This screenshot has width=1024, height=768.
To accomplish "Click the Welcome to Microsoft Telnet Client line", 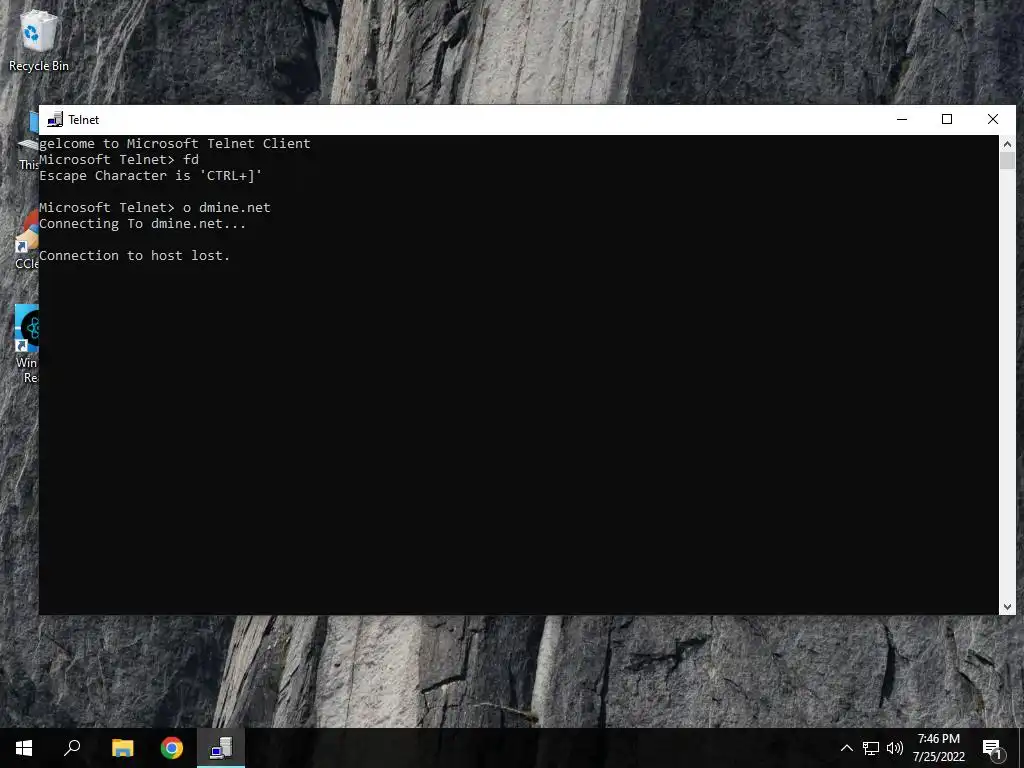I will pos(174,144).
